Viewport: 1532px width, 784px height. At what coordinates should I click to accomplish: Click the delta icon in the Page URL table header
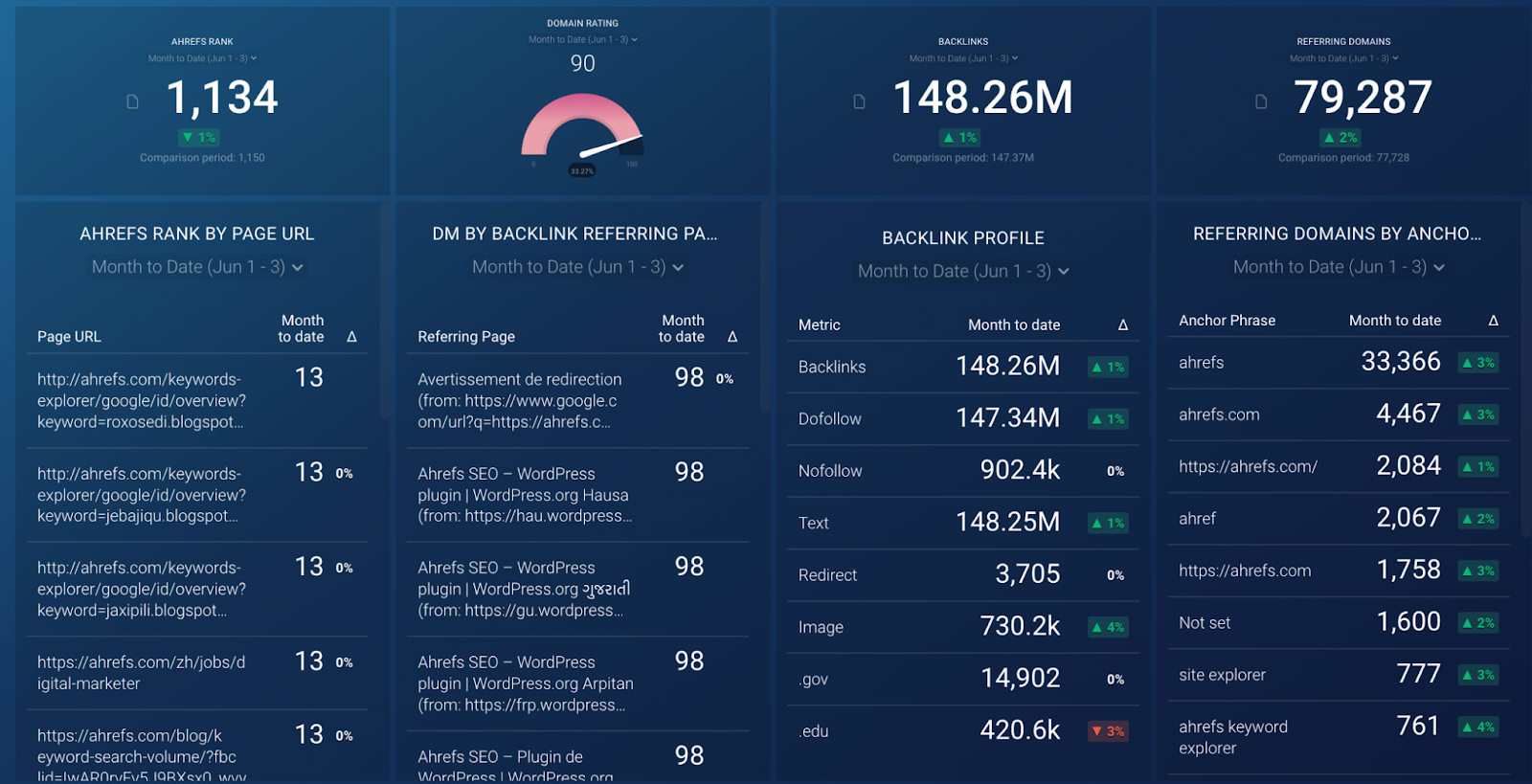(351, 337)
